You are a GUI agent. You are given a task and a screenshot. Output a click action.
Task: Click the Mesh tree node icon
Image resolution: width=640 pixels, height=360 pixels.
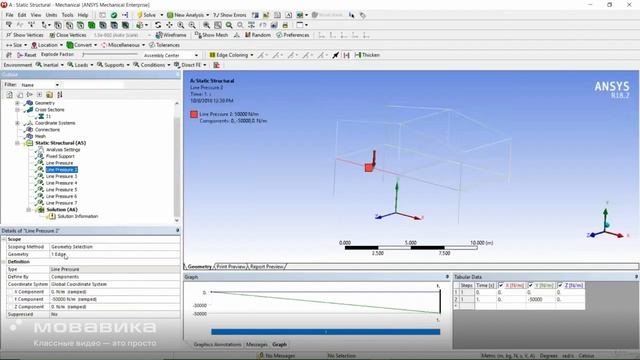point(29,136)
